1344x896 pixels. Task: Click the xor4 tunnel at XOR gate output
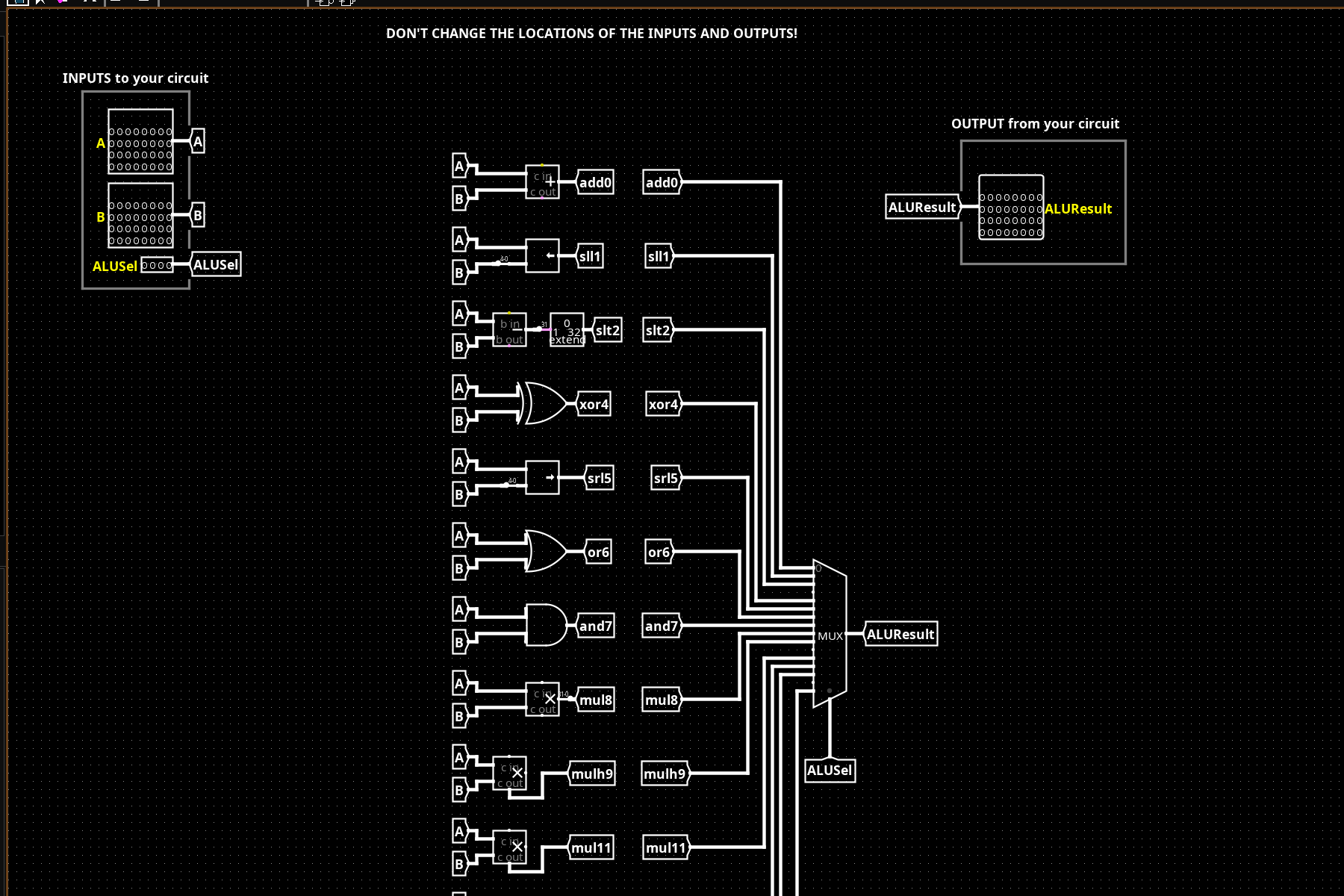pos(594,404)
